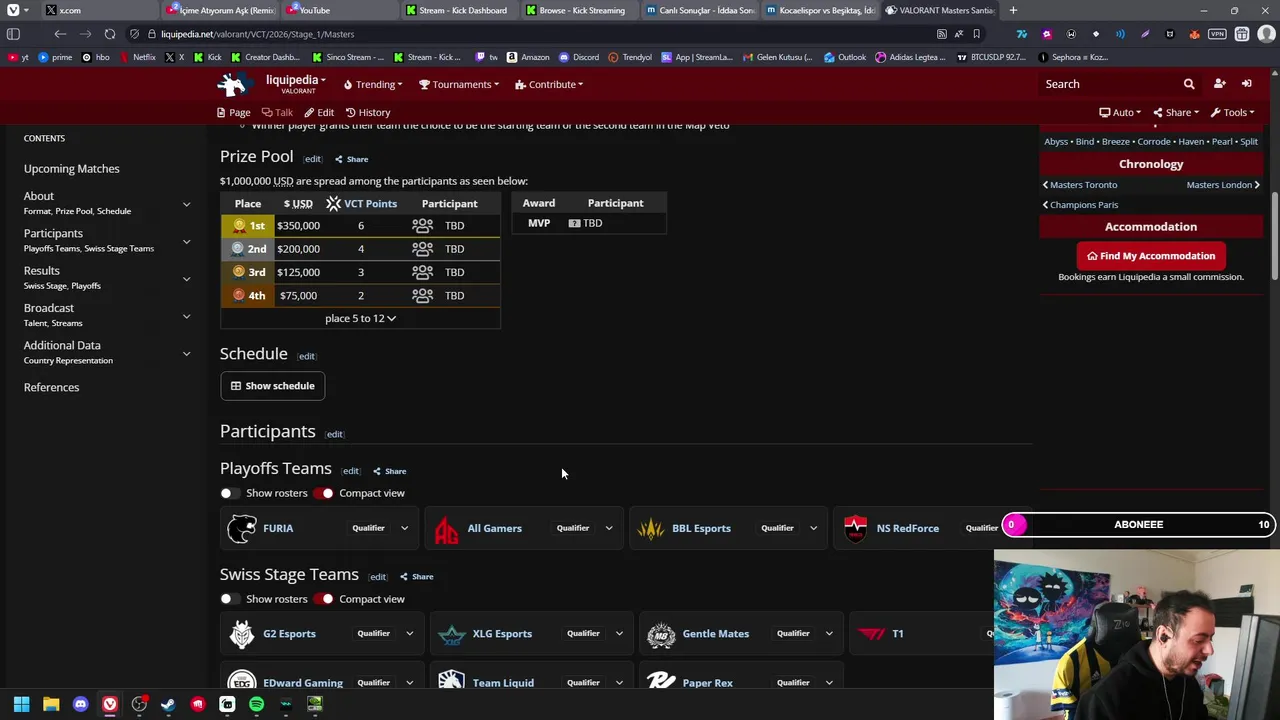Click the Gentle Mates team logo
This screenshot has height=720, width=1280.
[x=661, y=634]
